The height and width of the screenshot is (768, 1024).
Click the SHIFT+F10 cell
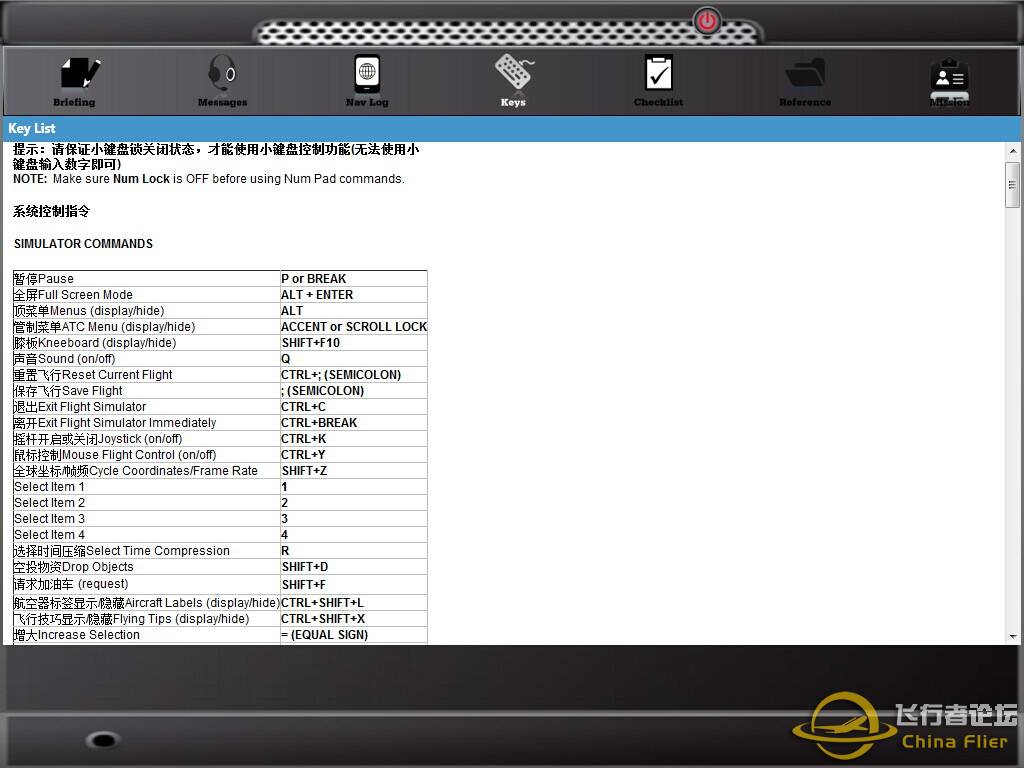click(354, 343)
